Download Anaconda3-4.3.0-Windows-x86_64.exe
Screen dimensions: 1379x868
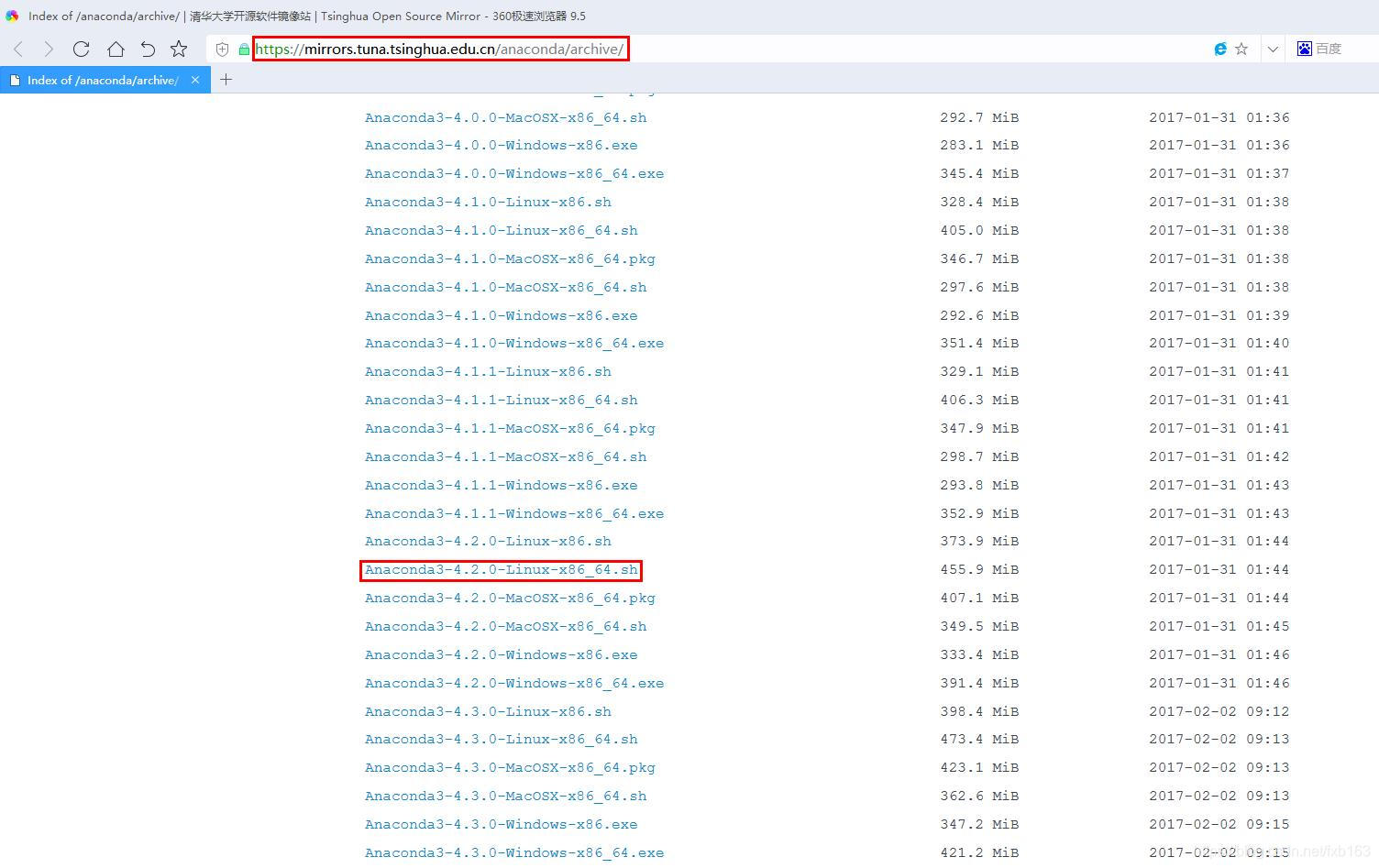coord(514,853)
